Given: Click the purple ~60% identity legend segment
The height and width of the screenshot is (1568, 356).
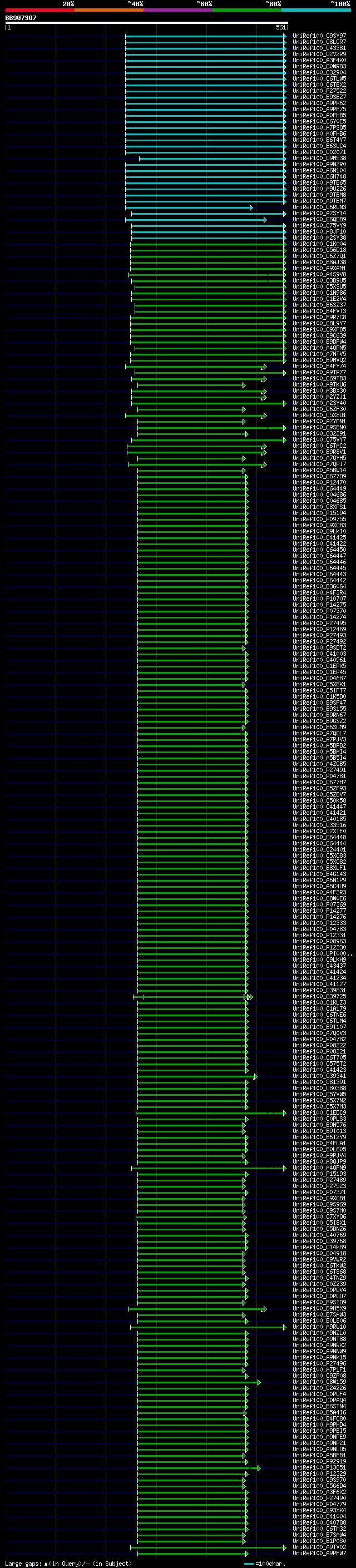Looking at the screenshot, I should tap(179, 10).
